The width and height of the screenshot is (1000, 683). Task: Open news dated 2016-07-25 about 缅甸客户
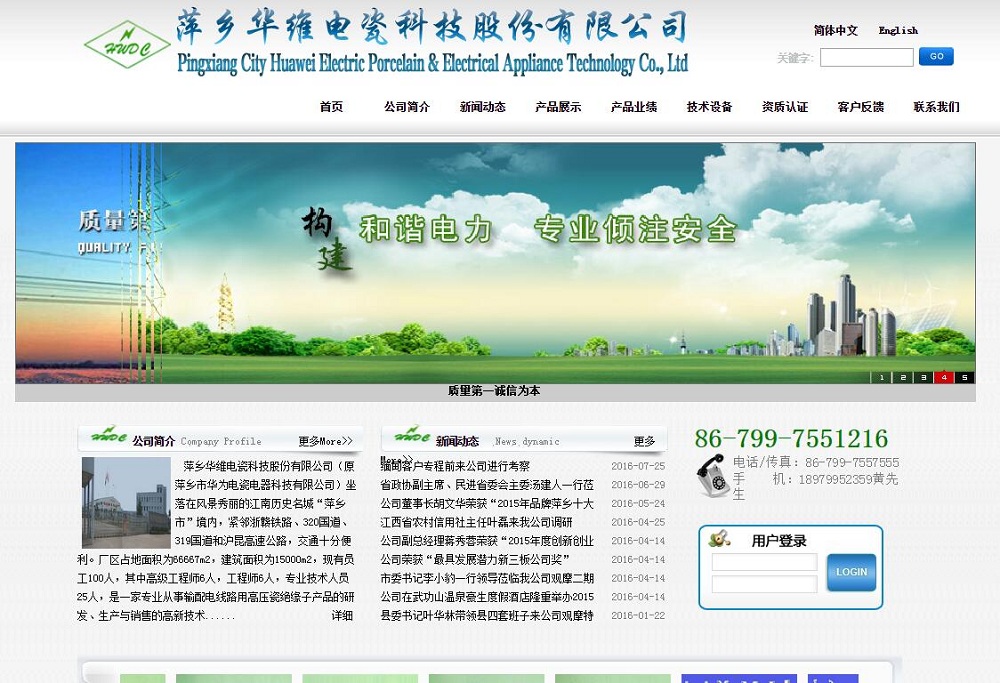455,466
